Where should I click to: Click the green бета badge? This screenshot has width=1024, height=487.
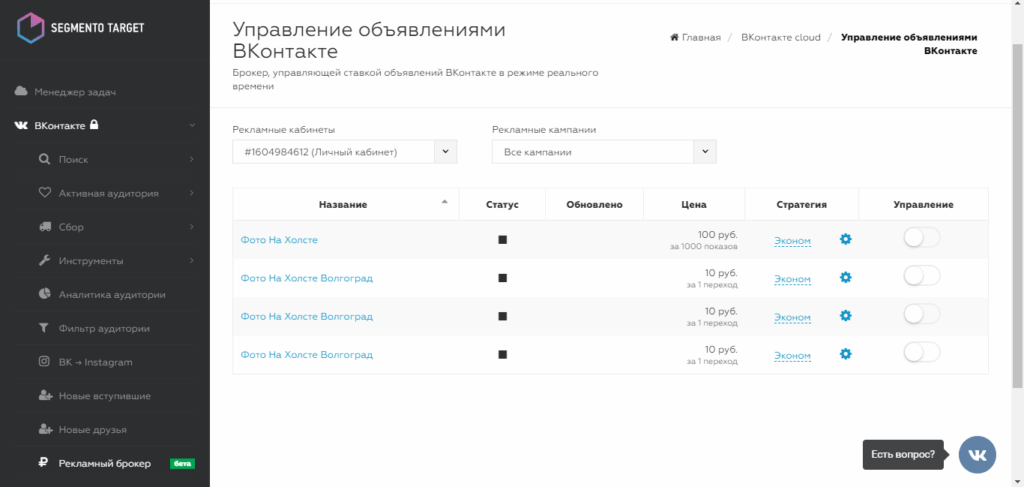point(182,464)
